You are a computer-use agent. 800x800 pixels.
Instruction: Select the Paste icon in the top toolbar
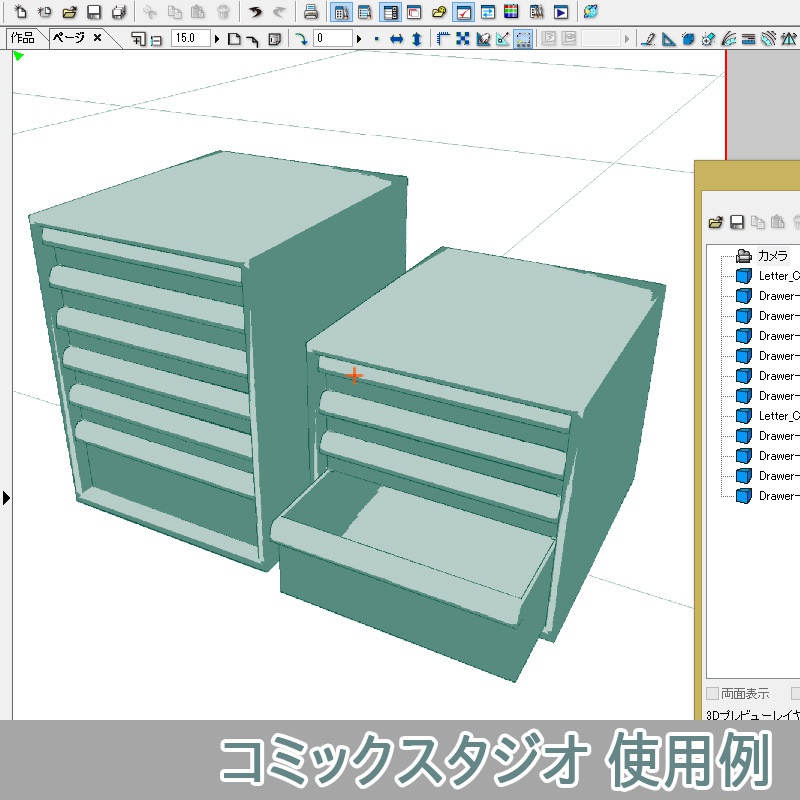point(199,11)
